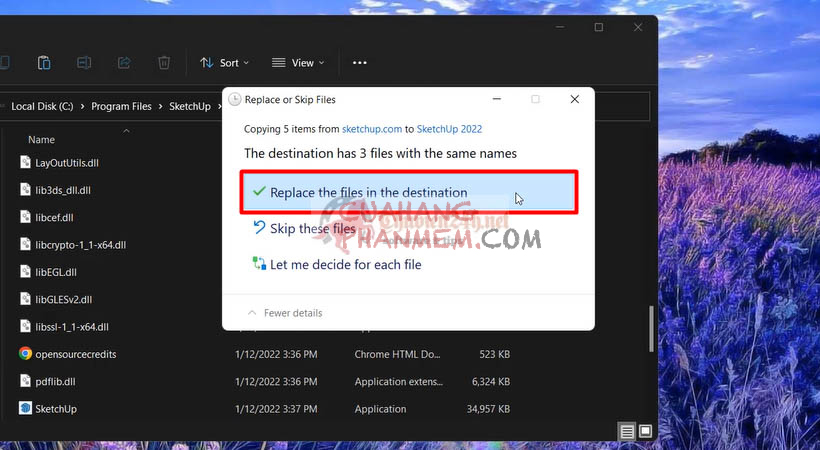Click the blue undo icon for Skip
The width and height of the screenshot is (820, 450).
[259, 227]
